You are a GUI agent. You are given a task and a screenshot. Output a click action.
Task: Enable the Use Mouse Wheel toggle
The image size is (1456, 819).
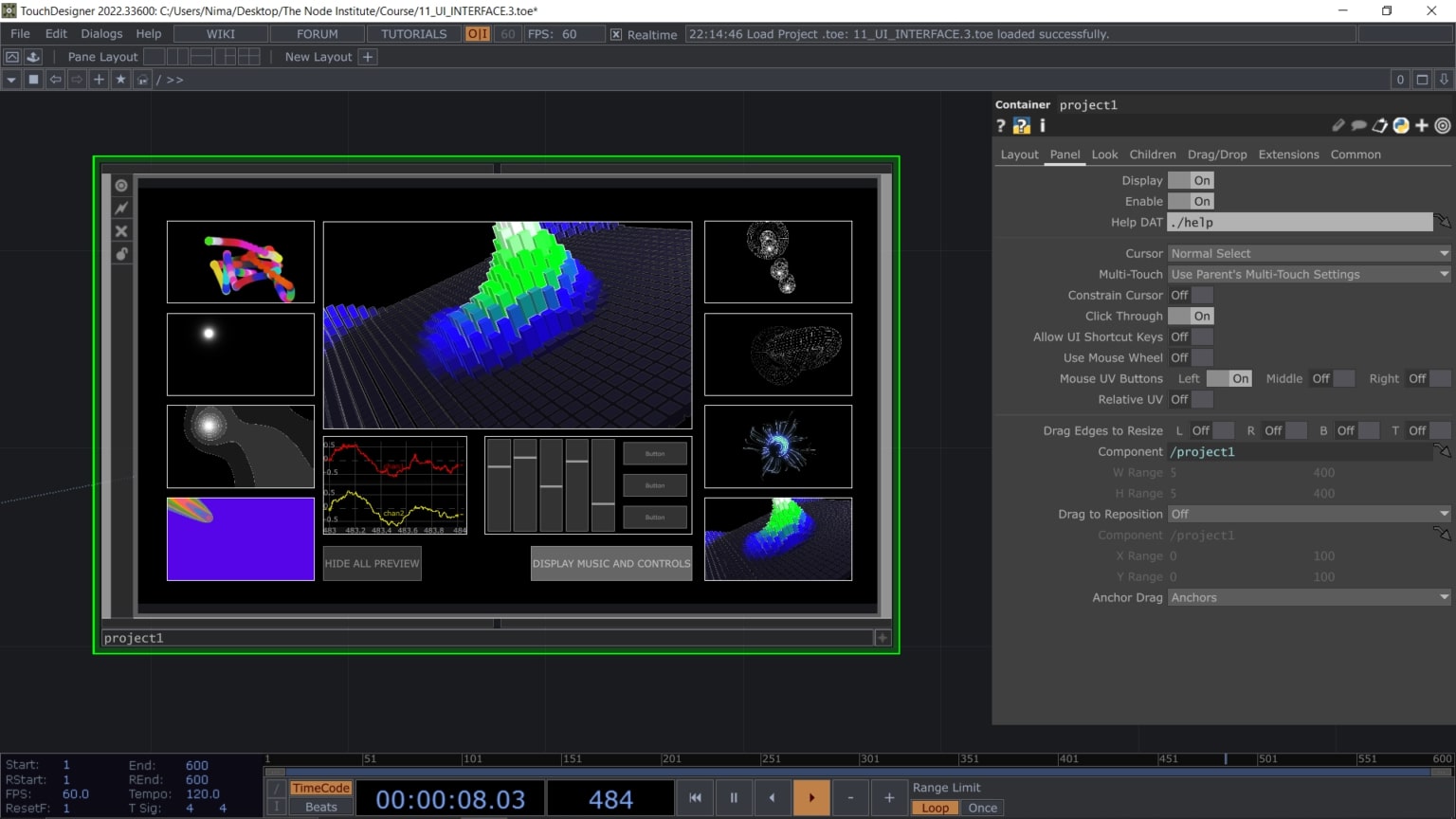[1192, 357]
